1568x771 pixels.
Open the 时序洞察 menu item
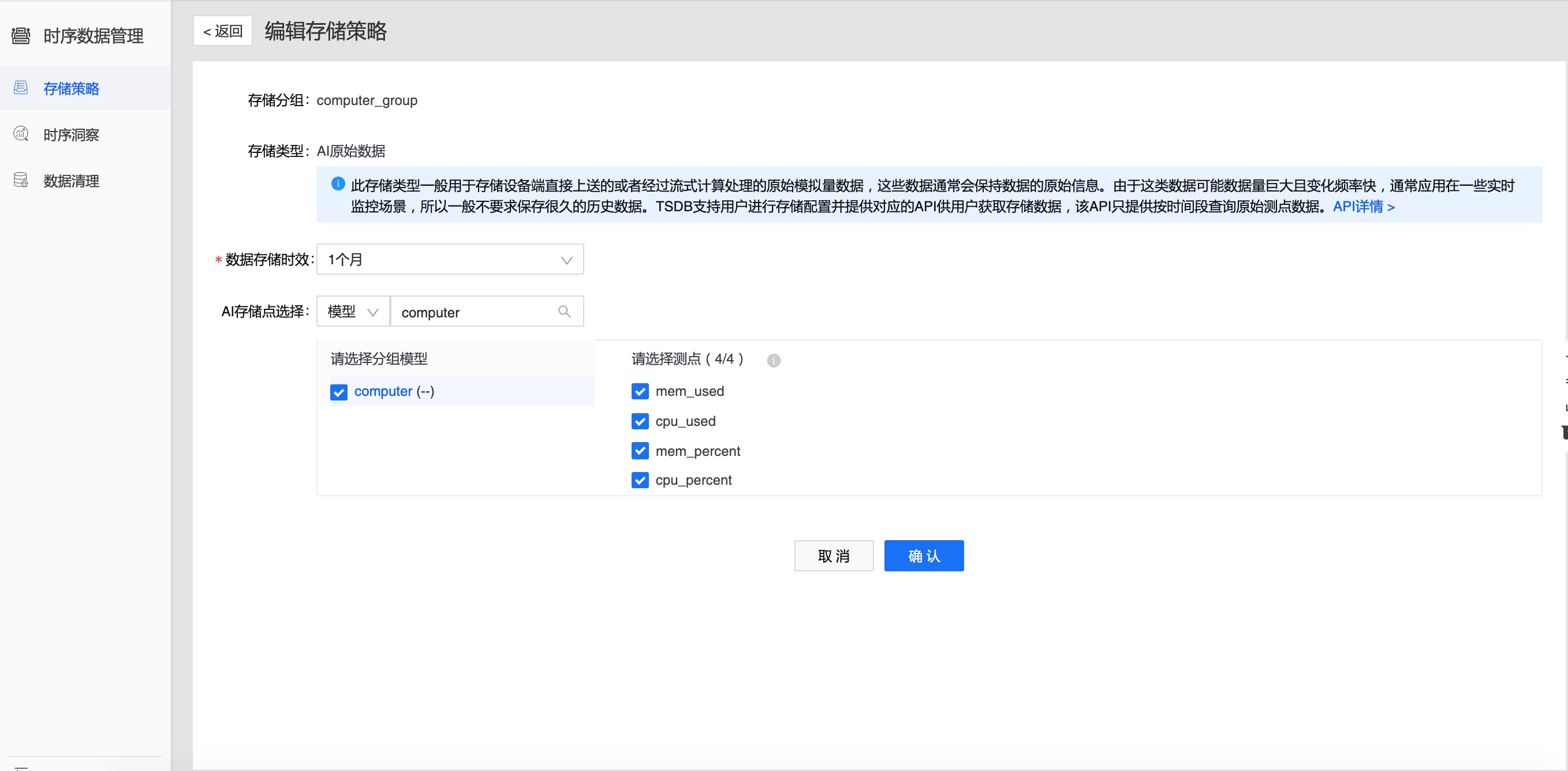click(x=85, y=134)
